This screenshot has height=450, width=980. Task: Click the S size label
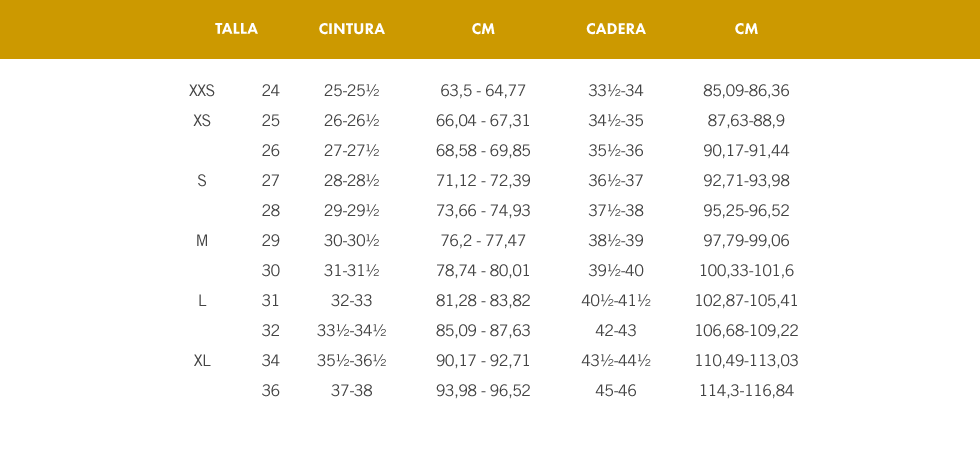coord(202,181)
